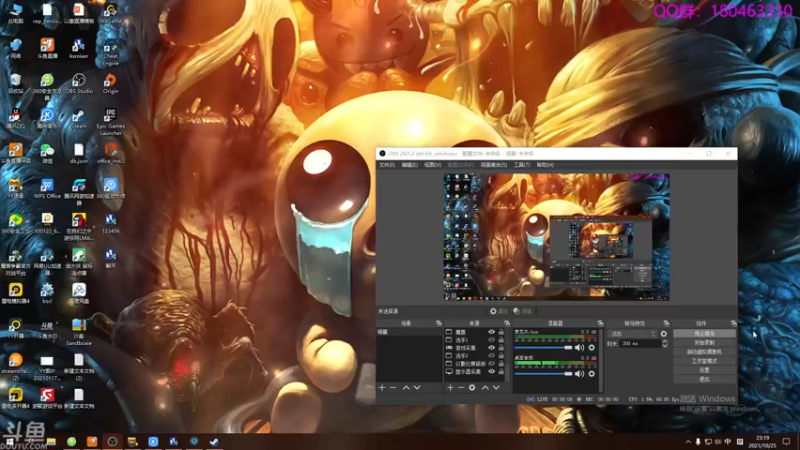Mute the 麦克风/Aux audio channel

(579, 347)
